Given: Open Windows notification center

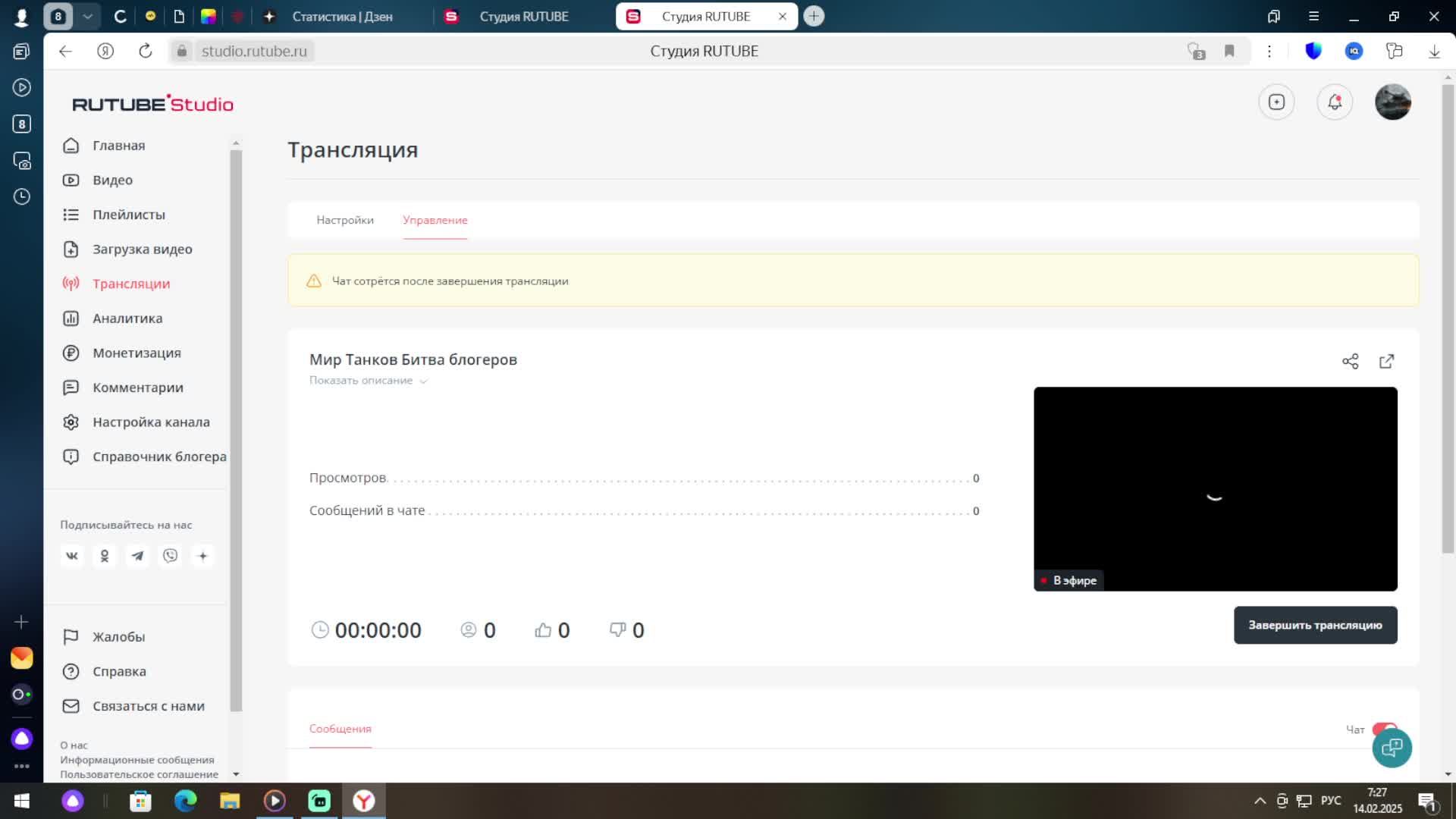Looking at the screenshot, I should coord(1426,801).
